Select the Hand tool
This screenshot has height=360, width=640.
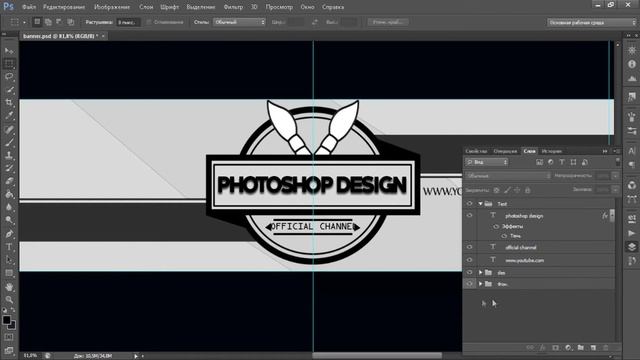click(x=9, y=287)
